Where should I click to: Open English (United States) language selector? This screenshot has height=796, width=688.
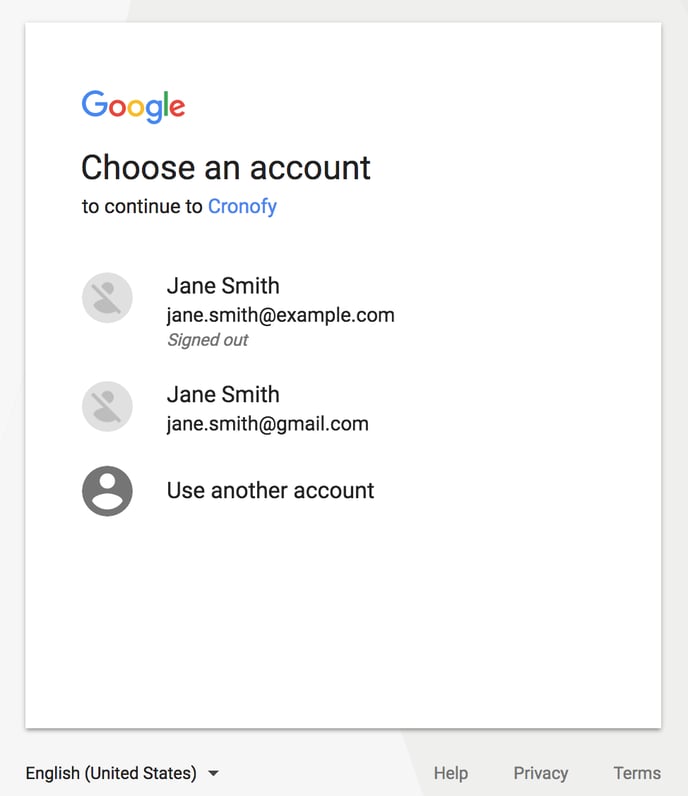[x=122, y=773]
